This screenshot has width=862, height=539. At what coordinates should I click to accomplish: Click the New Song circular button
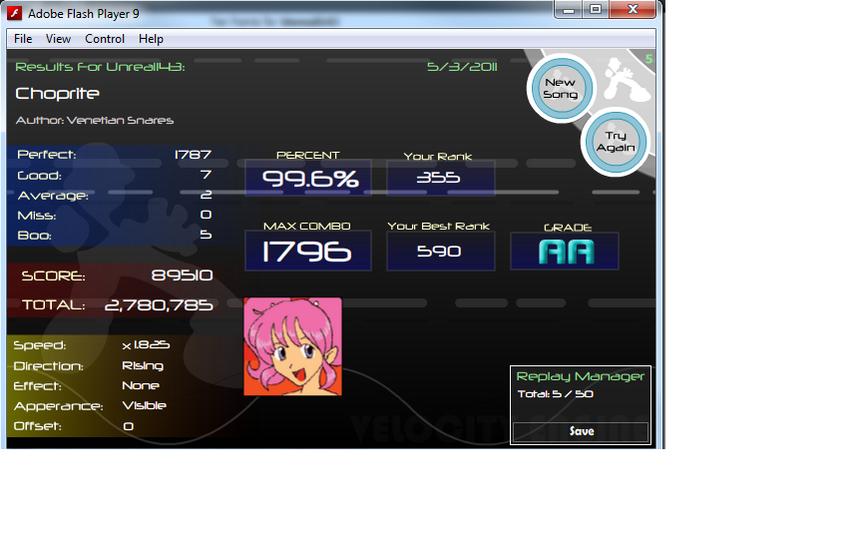point(560,88)
